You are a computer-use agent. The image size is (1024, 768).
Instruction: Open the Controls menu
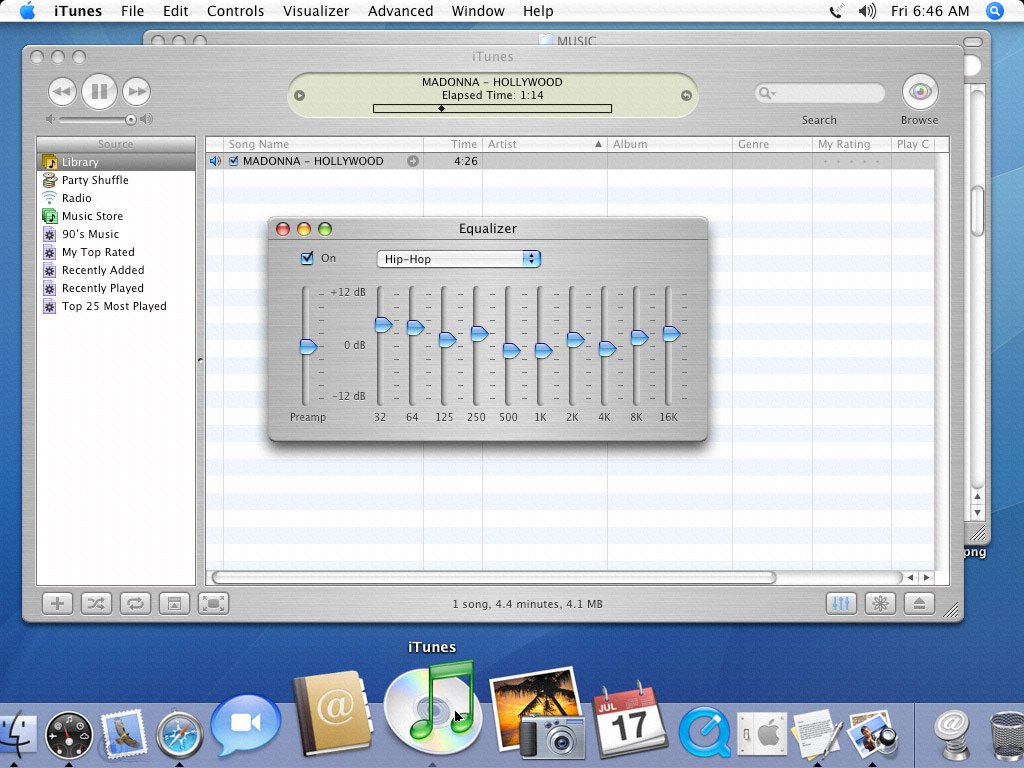(x=235, y=11)
